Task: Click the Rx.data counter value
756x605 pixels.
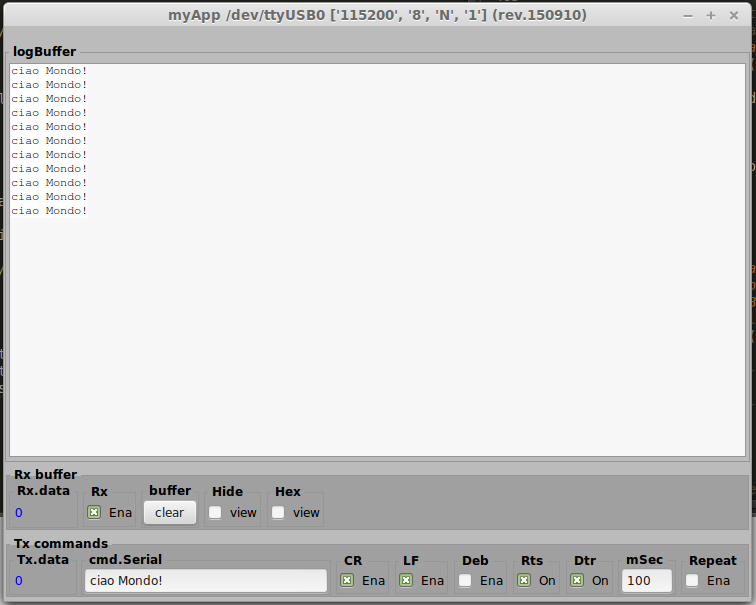Action: point(19,513)
